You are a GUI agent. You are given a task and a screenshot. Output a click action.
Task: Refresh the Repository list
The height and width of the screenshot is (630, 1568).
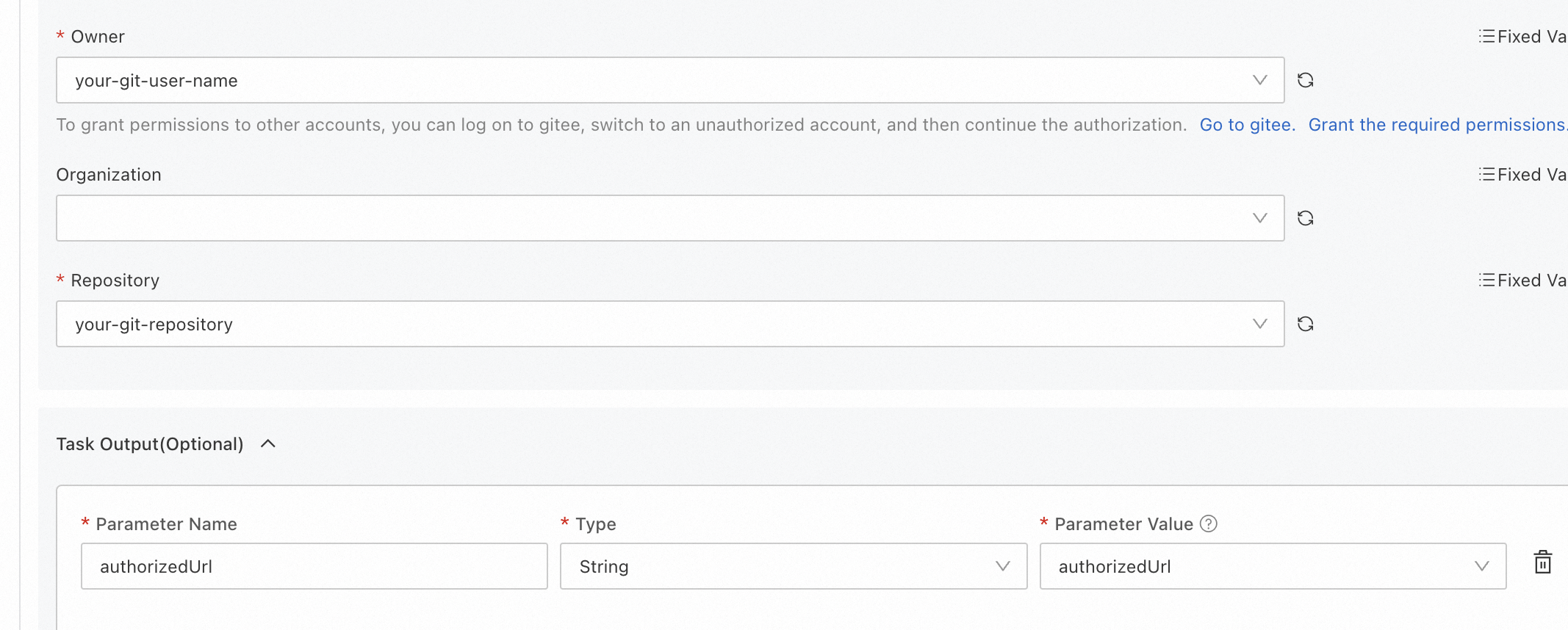1305,324
